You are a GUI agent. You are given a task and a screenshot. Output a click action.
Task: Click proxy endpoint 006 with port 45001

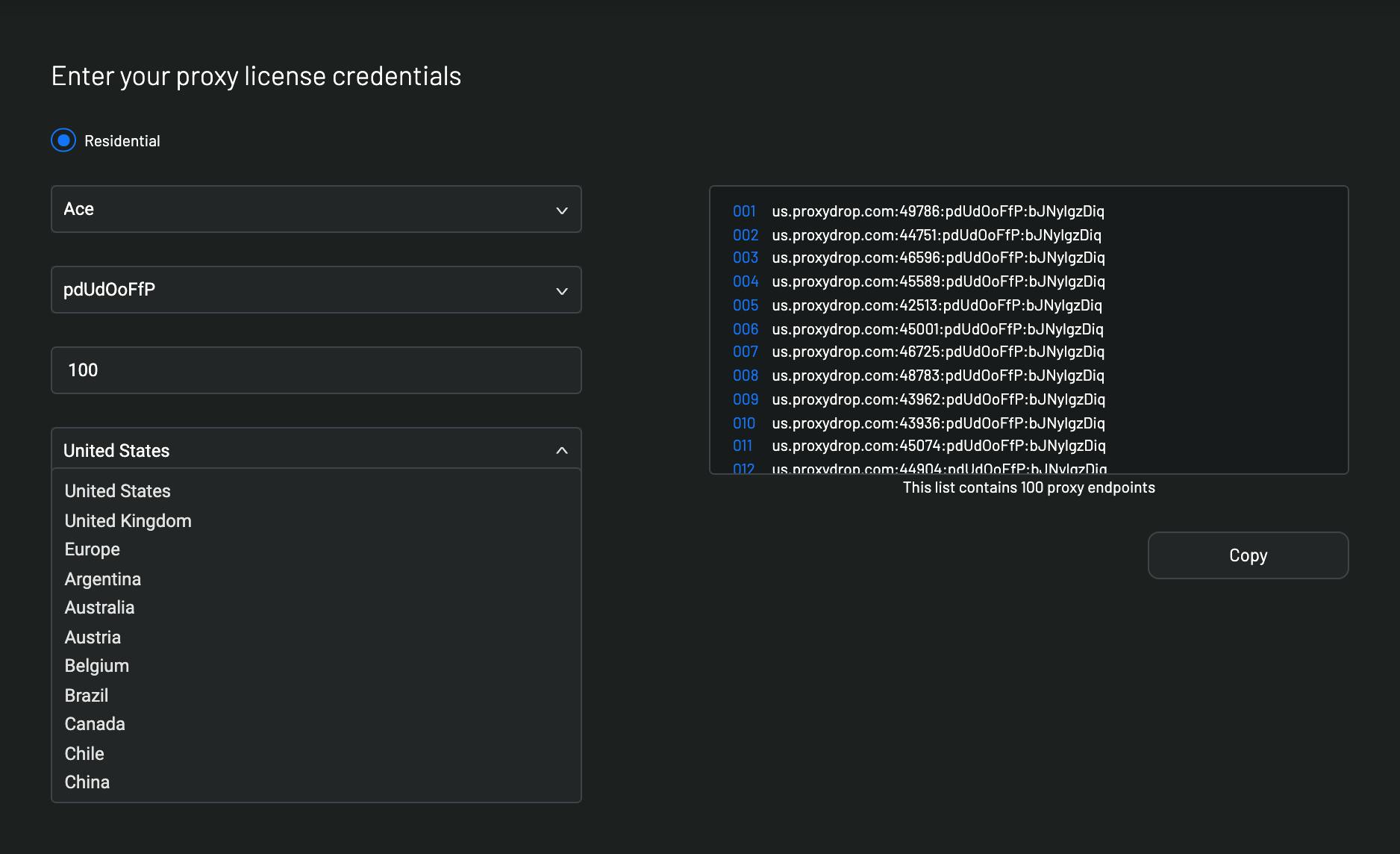[x=937, y=329]
